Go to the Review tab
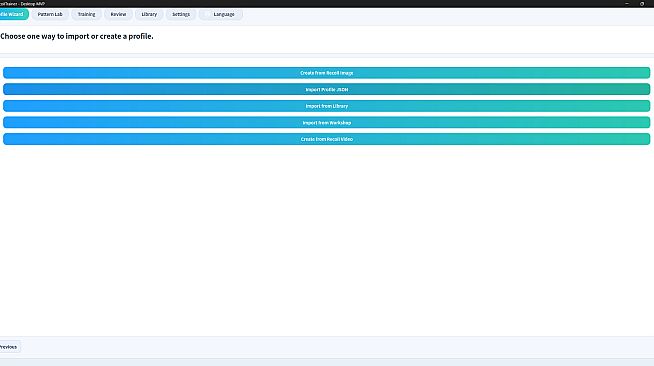This screenshot has width=654, height=366. (118, 14)
